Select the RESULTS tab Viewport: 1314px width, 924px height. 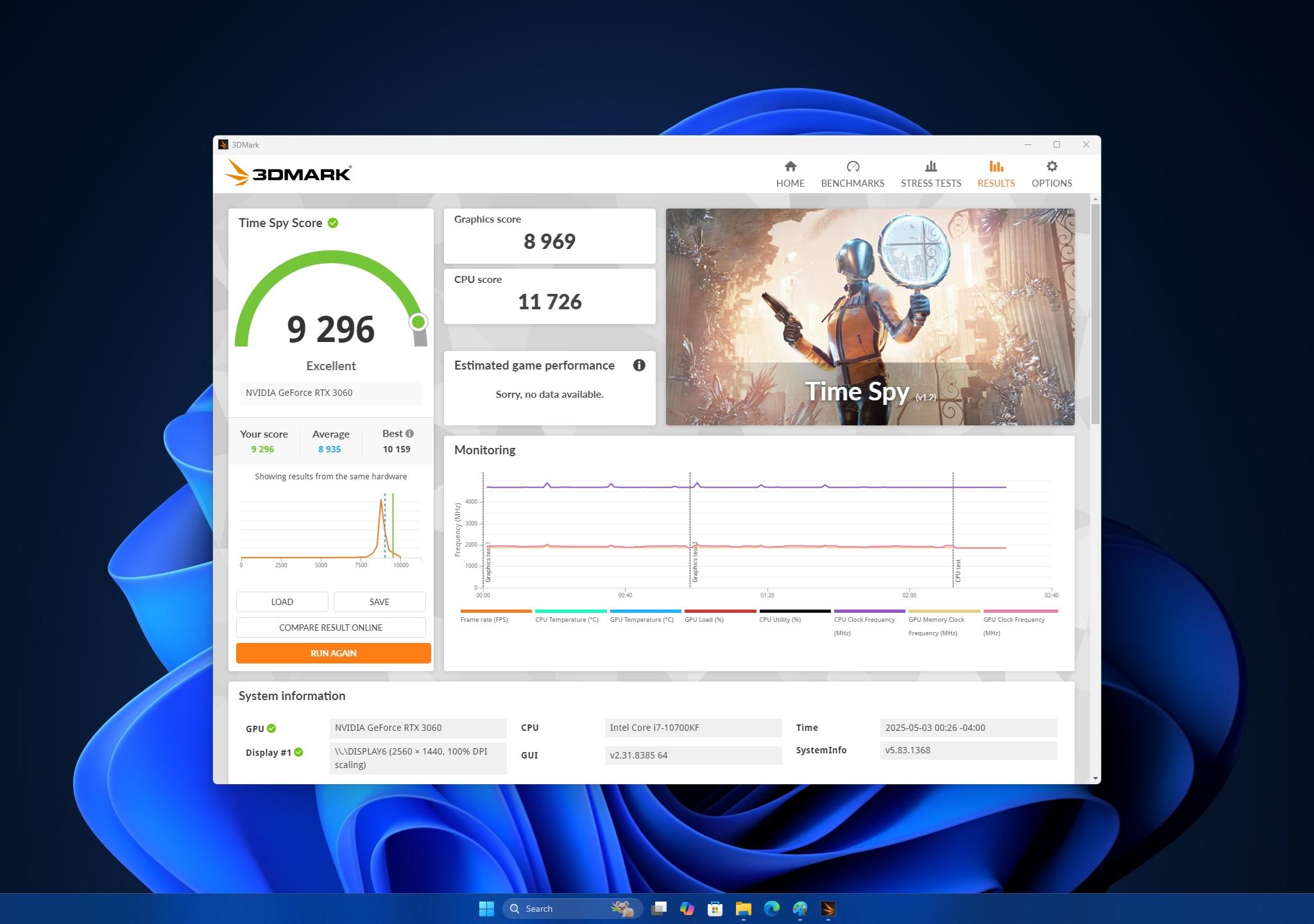996,172
